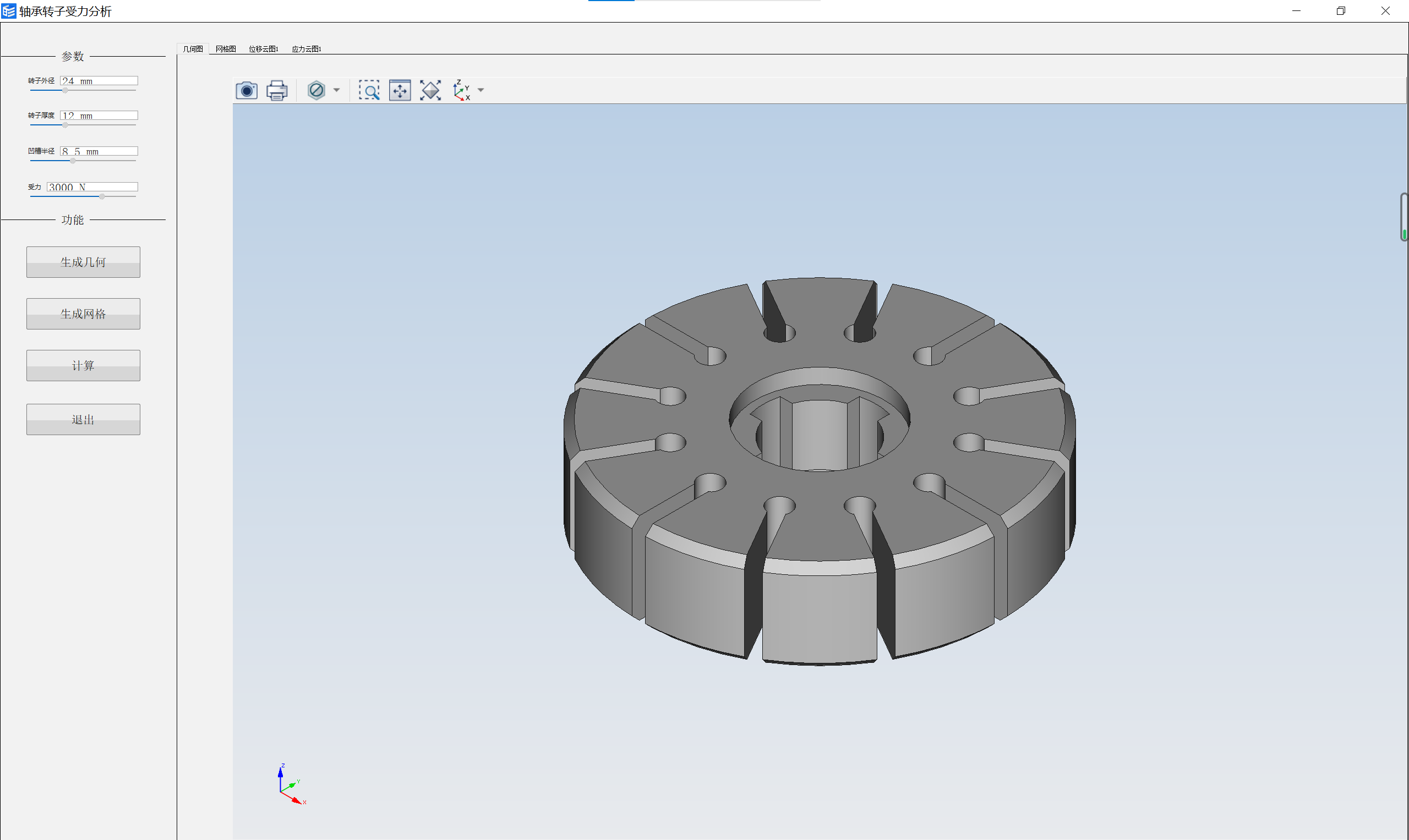This screenshot has width=1409, height=840.
Task: Click the 生成网格 button
Action: [84, 313]
